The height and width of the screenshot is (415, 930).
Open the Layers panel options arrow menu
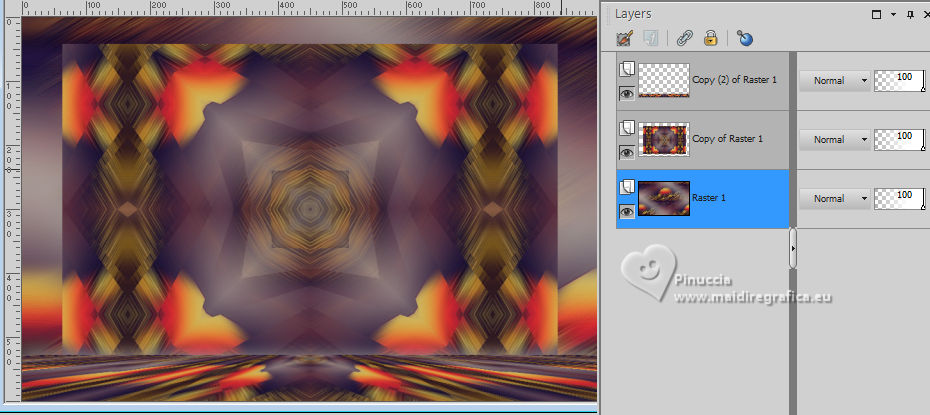(x=893, y=15)
